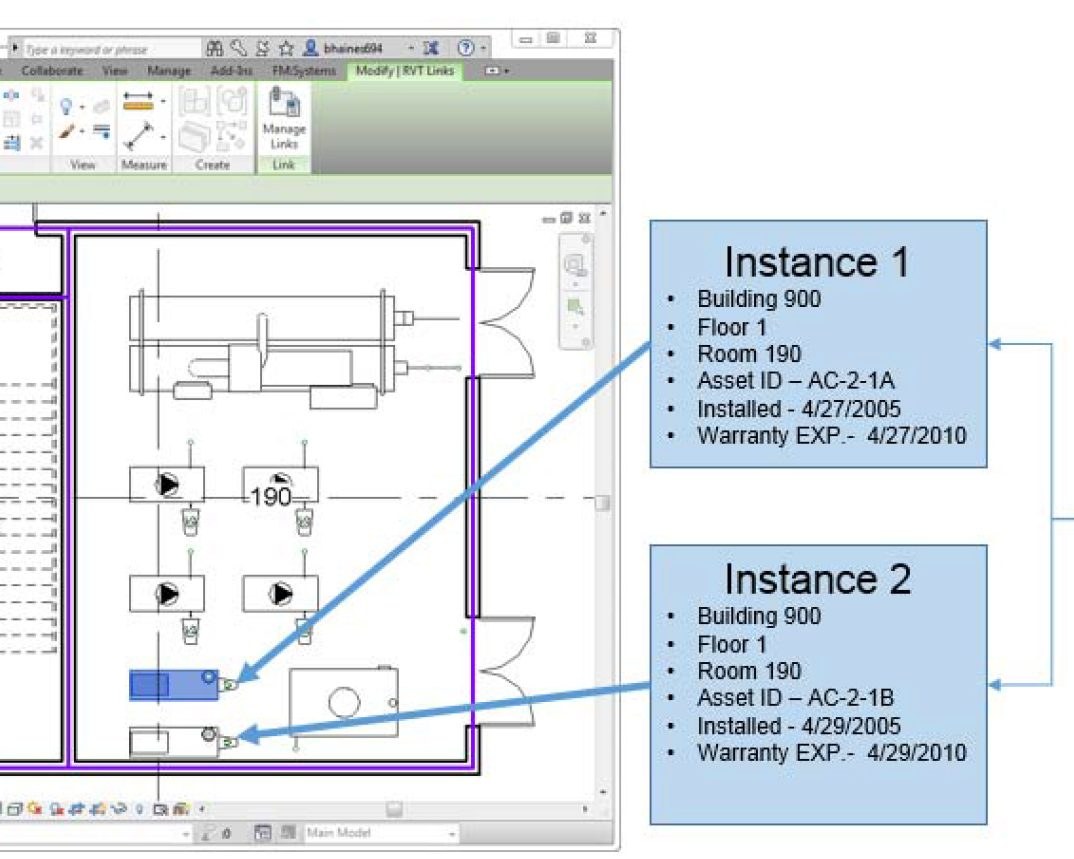The height and width of the screenshot is (859, 1074).
Task: Click the keyword or phrase search field
Action: [x=112, y=49]
